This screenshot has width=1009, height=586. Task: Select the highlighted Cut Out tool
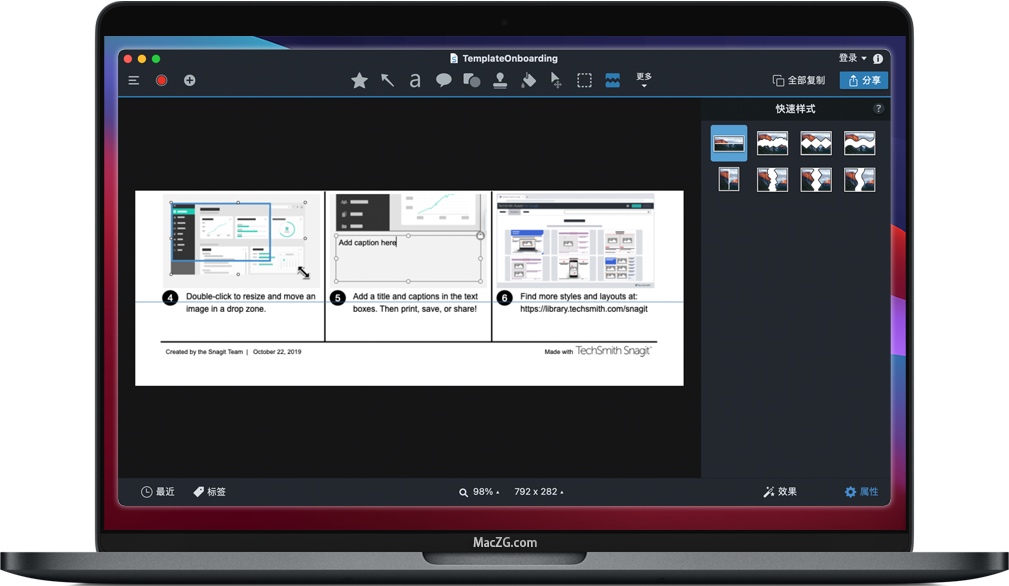pos(612,80)
